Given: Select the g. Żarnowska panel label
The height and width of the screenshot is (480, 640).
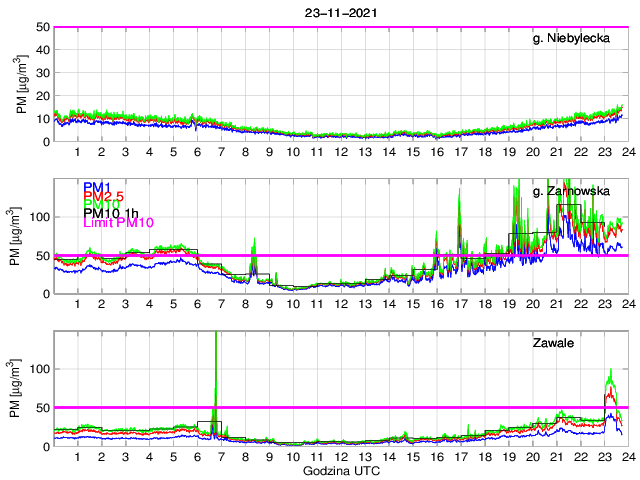Looking at the screenshot, I should click(577, 190).
